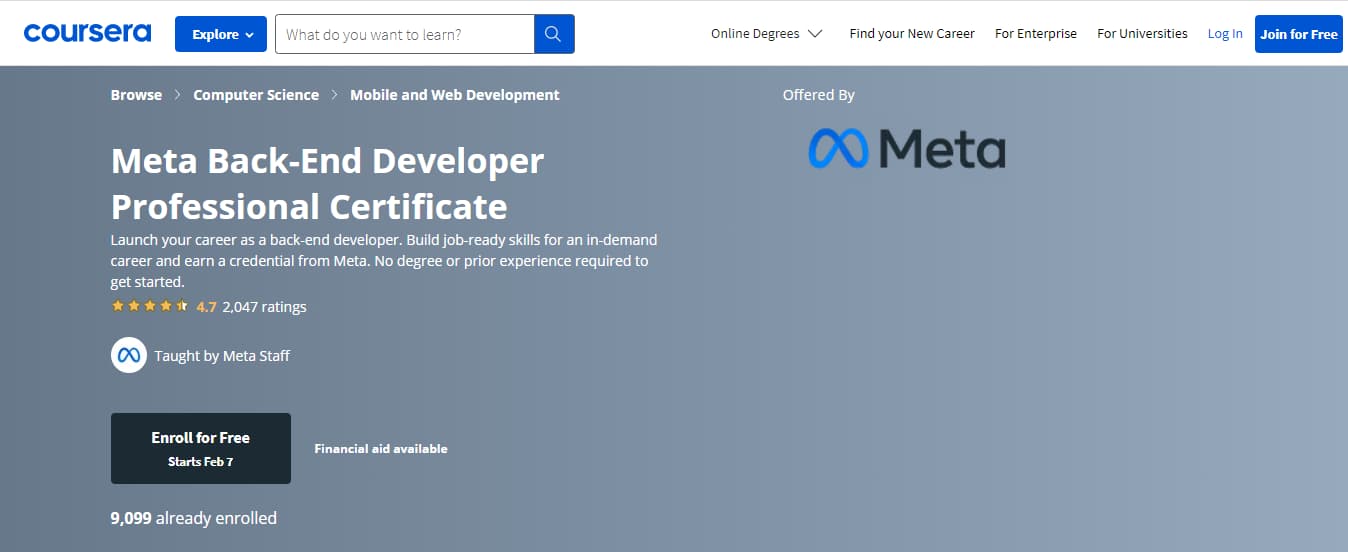Click the round Meta Staff avatar icon
Screen dimensions: 1348x552
[129, 355]
